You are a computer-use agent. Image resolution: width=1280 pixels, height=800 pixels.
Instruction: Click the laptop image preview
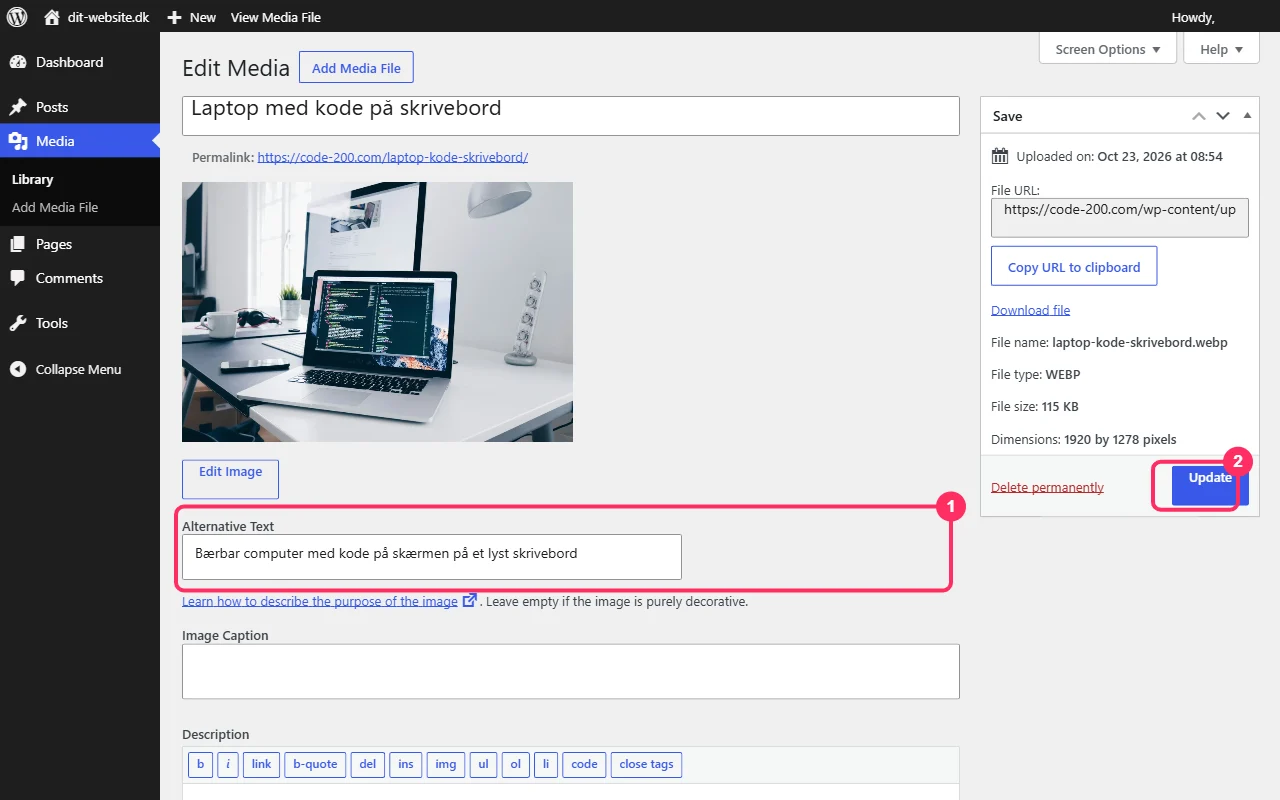(377, 312)
